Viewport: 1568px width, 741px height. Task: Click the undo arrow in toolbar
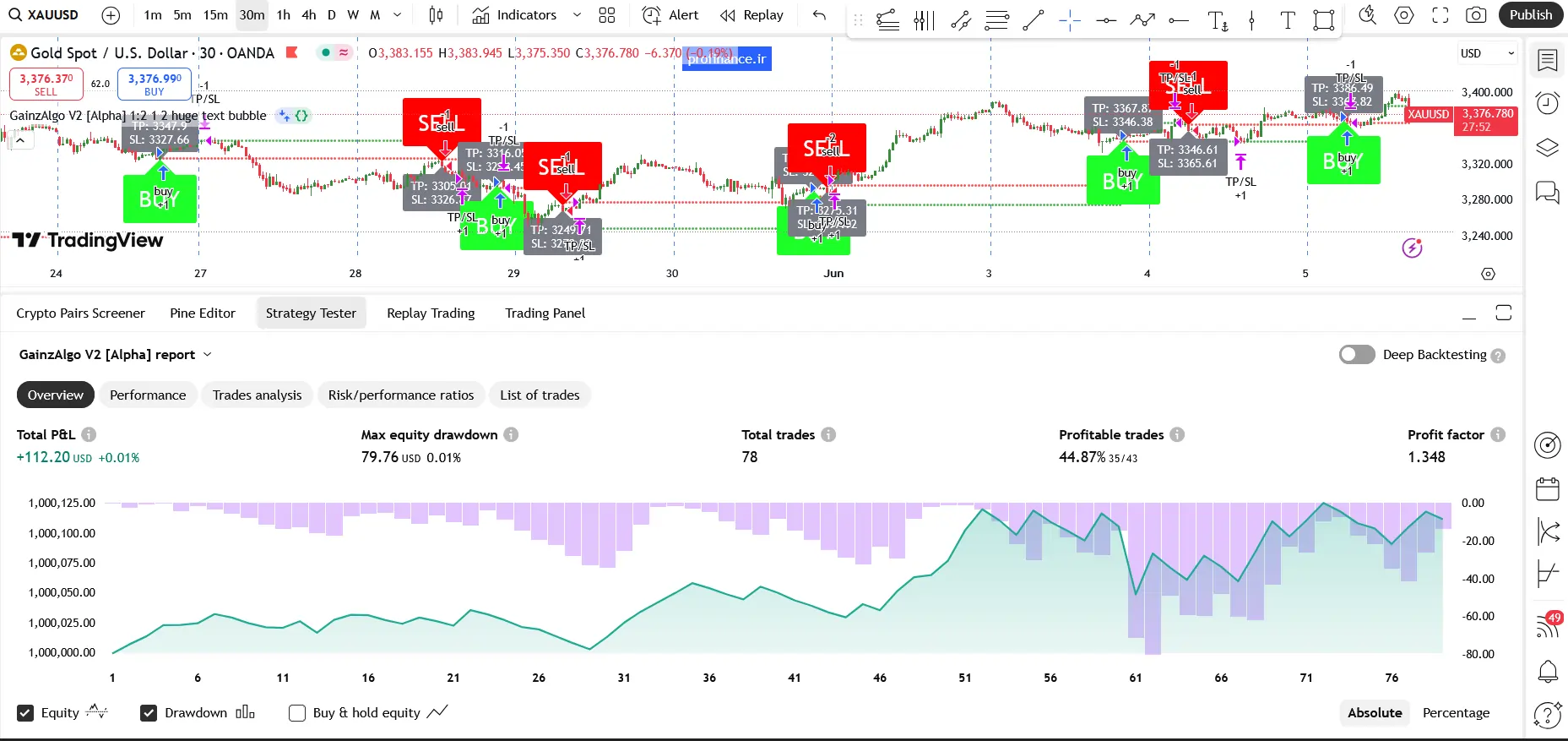coord(819,15)
